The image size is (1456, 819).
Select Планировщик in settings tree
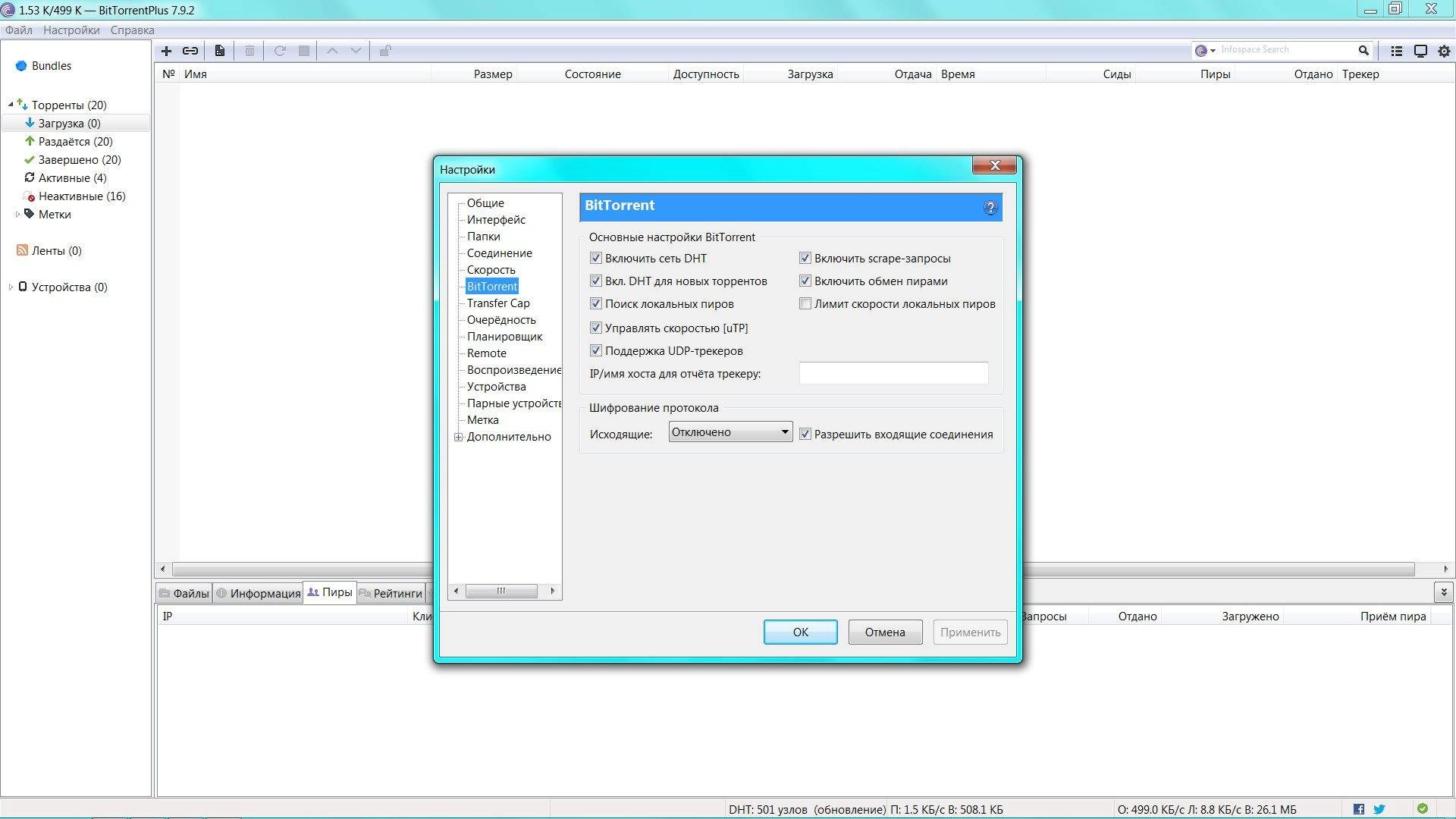[x=504, y=337]
